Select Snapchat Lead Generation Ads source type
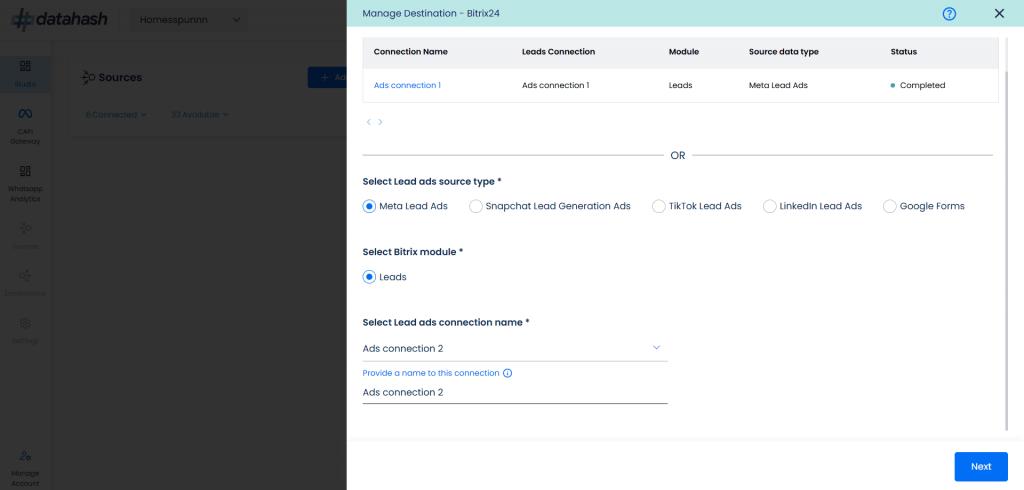The image size is (1024, 490). pyautogui.click(x=475, y=206)
